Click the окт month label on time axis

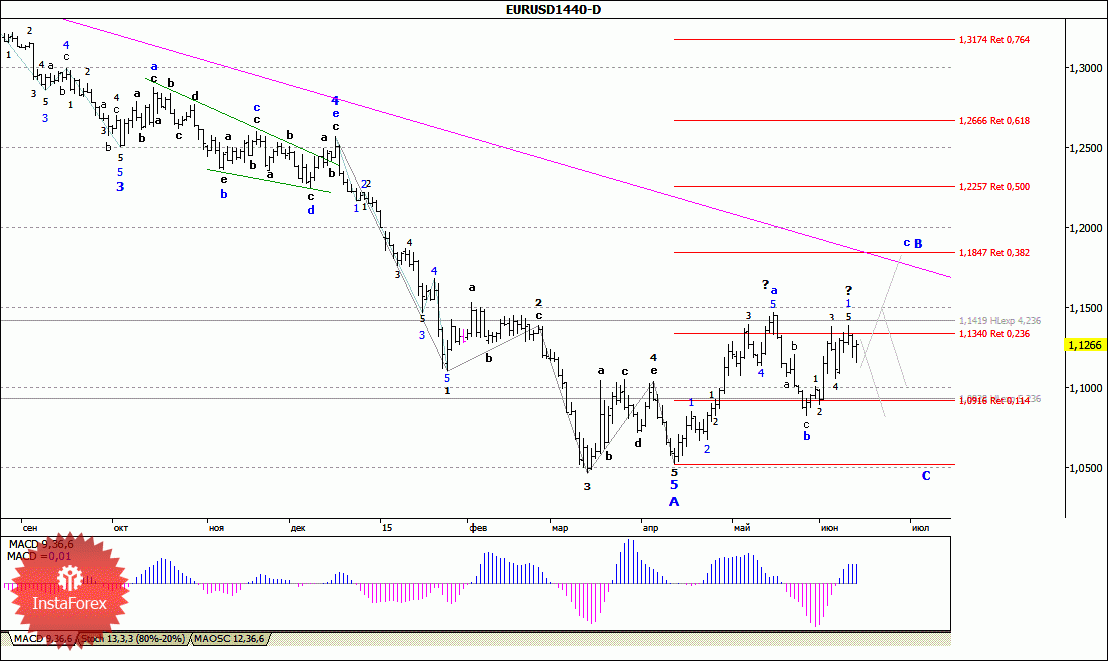tap(120, 528)
